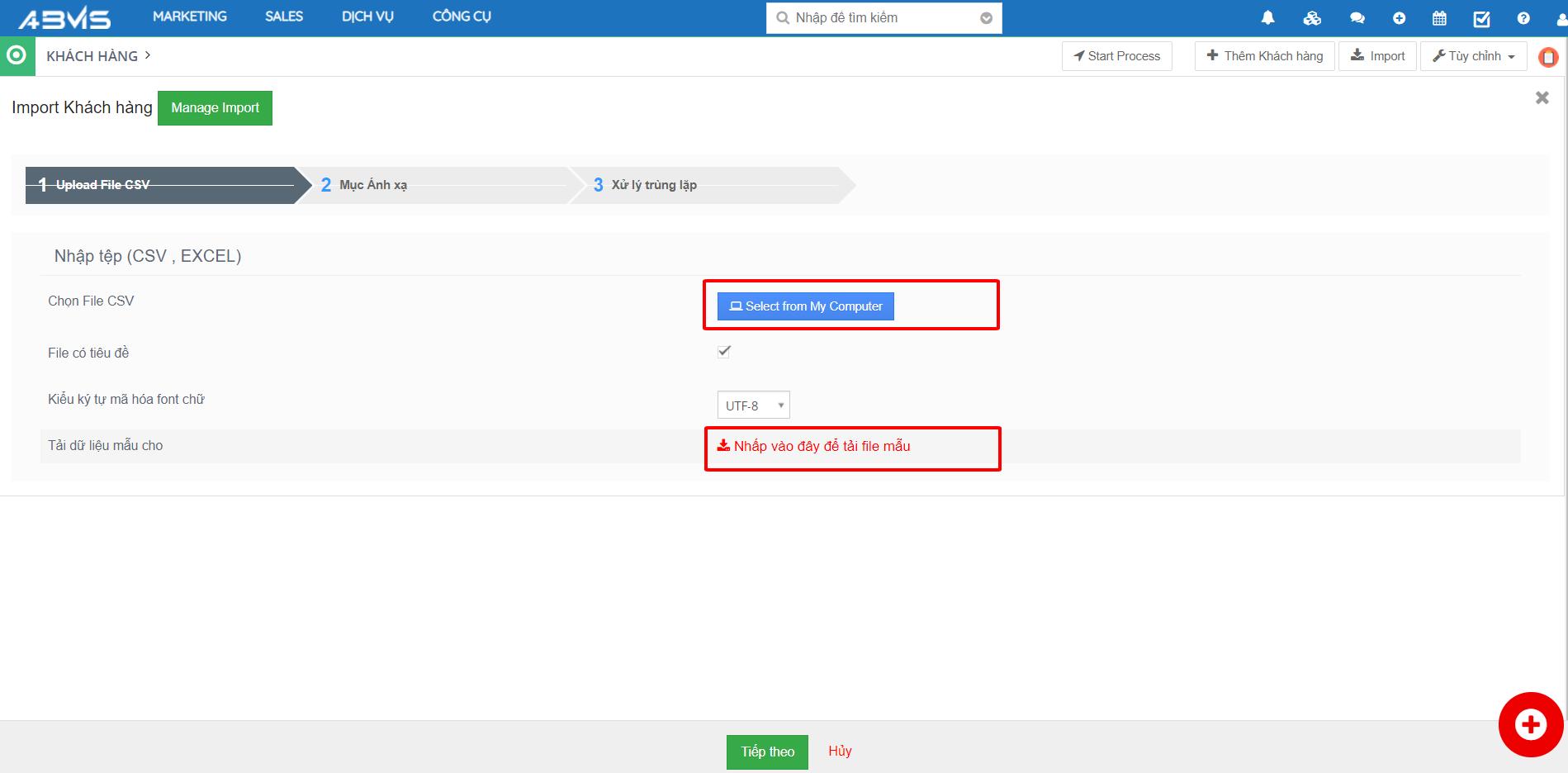
Task: Uncheck the 'File có tiêu đề' checkbox
Action: 724,352
